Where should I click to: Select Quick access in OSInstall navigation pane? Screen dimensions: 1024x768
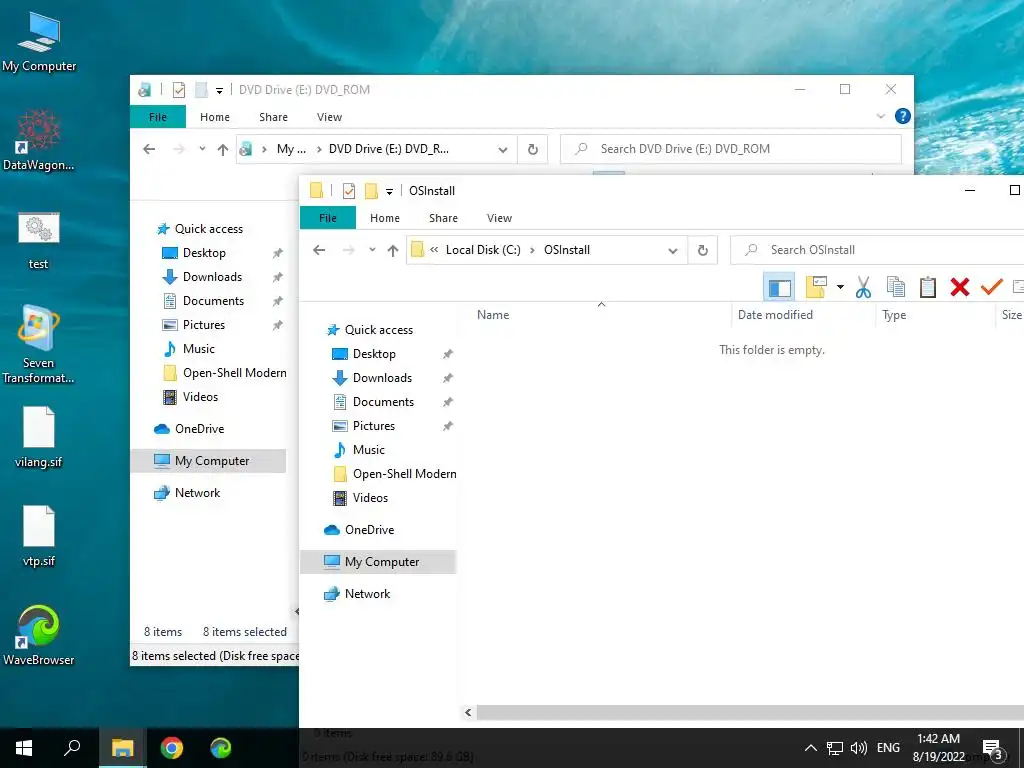pyautogui.click(x=379, y=330)
